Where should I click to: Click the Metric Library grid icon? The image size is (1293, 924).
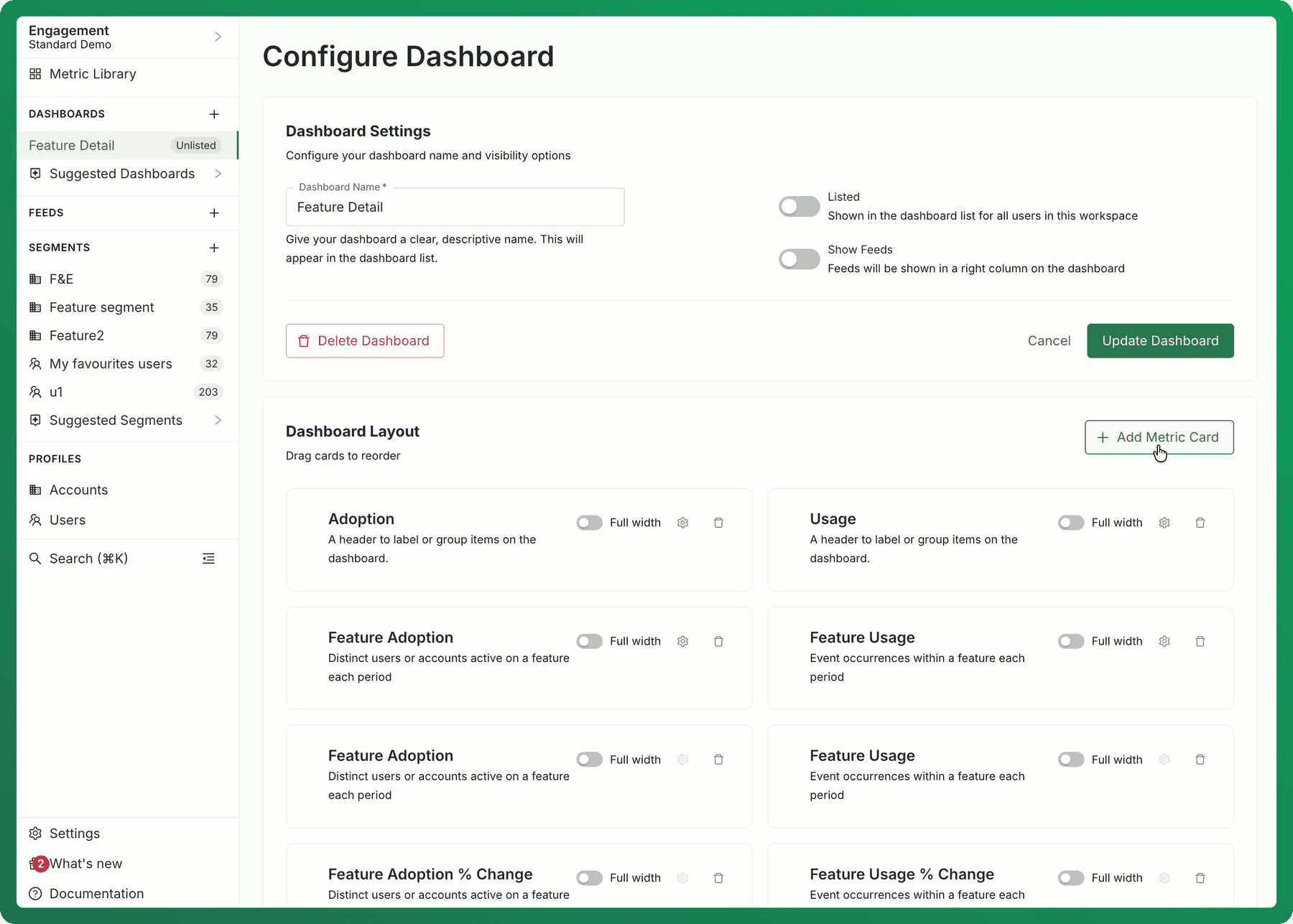click(x=35, y=74)
